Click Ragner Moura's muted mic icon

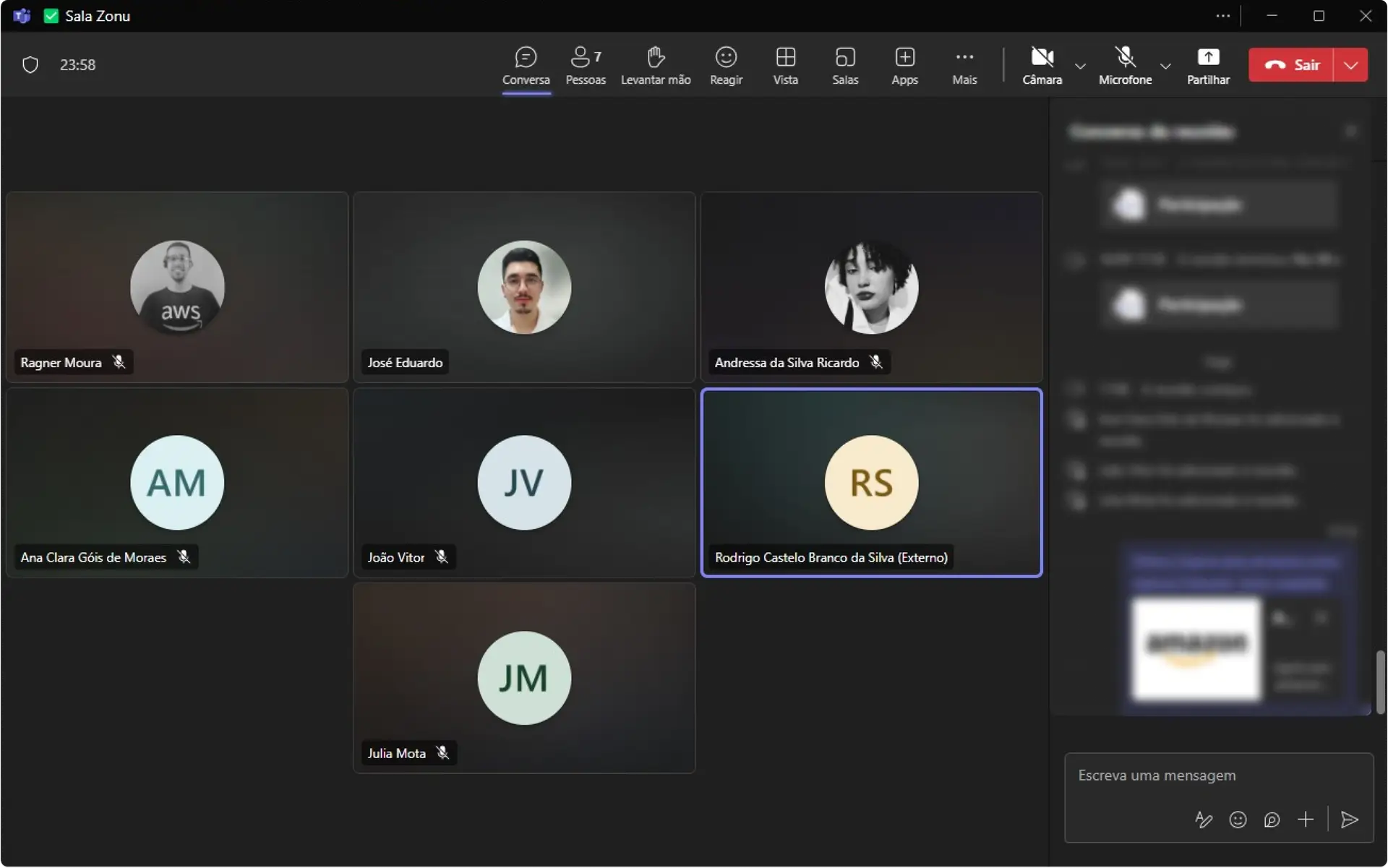pyautogui.click(x=119, y=362)
